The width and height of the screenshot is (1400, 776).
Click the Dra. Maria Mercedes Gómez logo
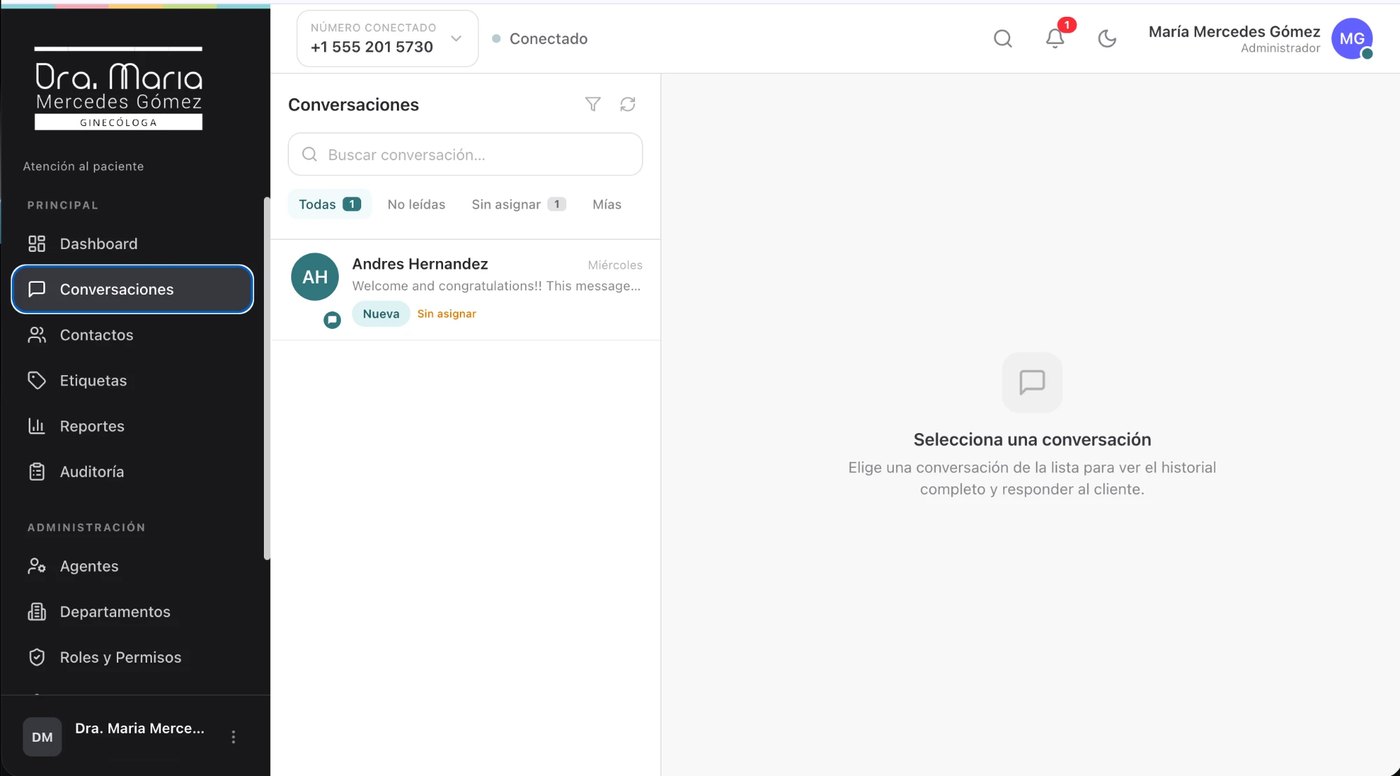click(x=118, y=88)
